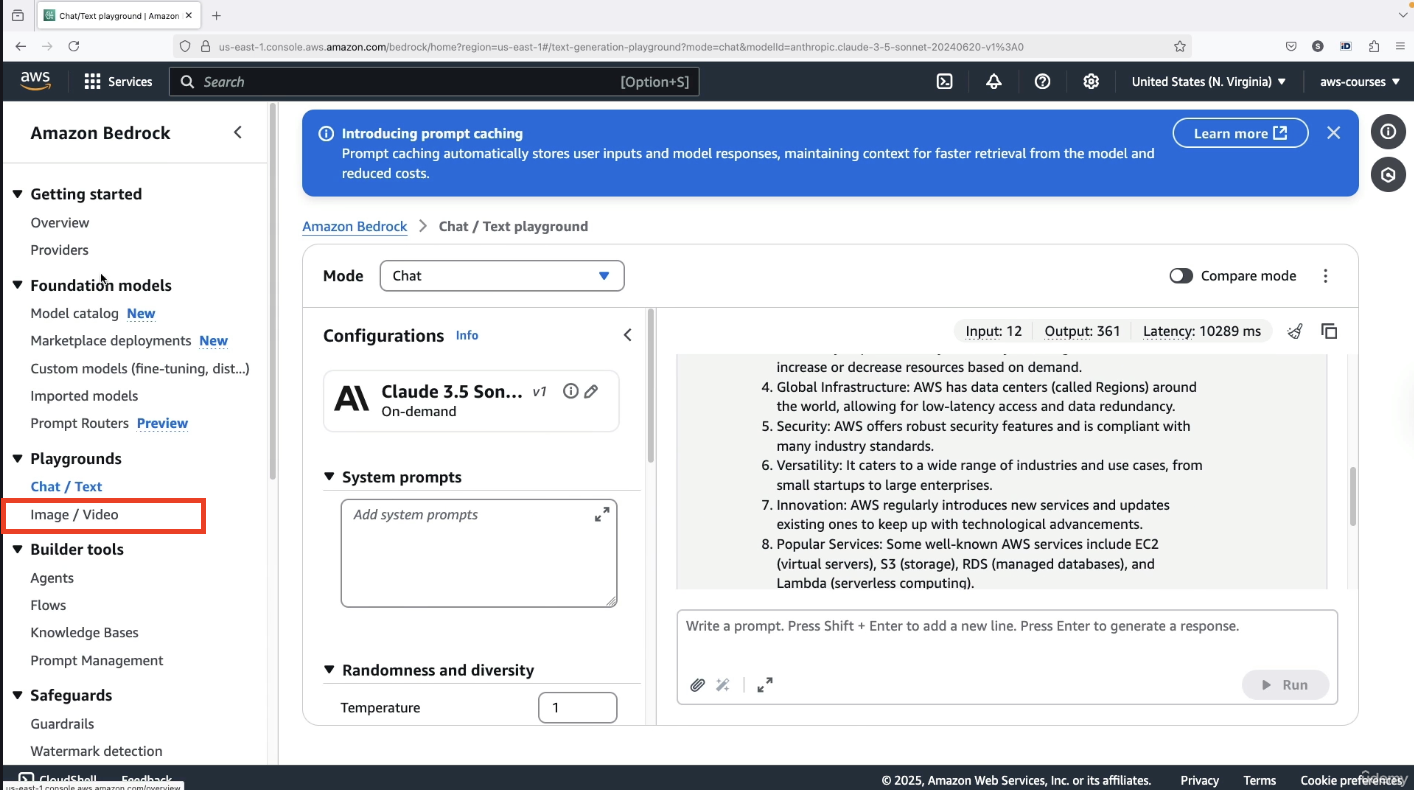1414x790 pixels.
Task: Collapse the Configurations panel
Action: click(627, 335)
